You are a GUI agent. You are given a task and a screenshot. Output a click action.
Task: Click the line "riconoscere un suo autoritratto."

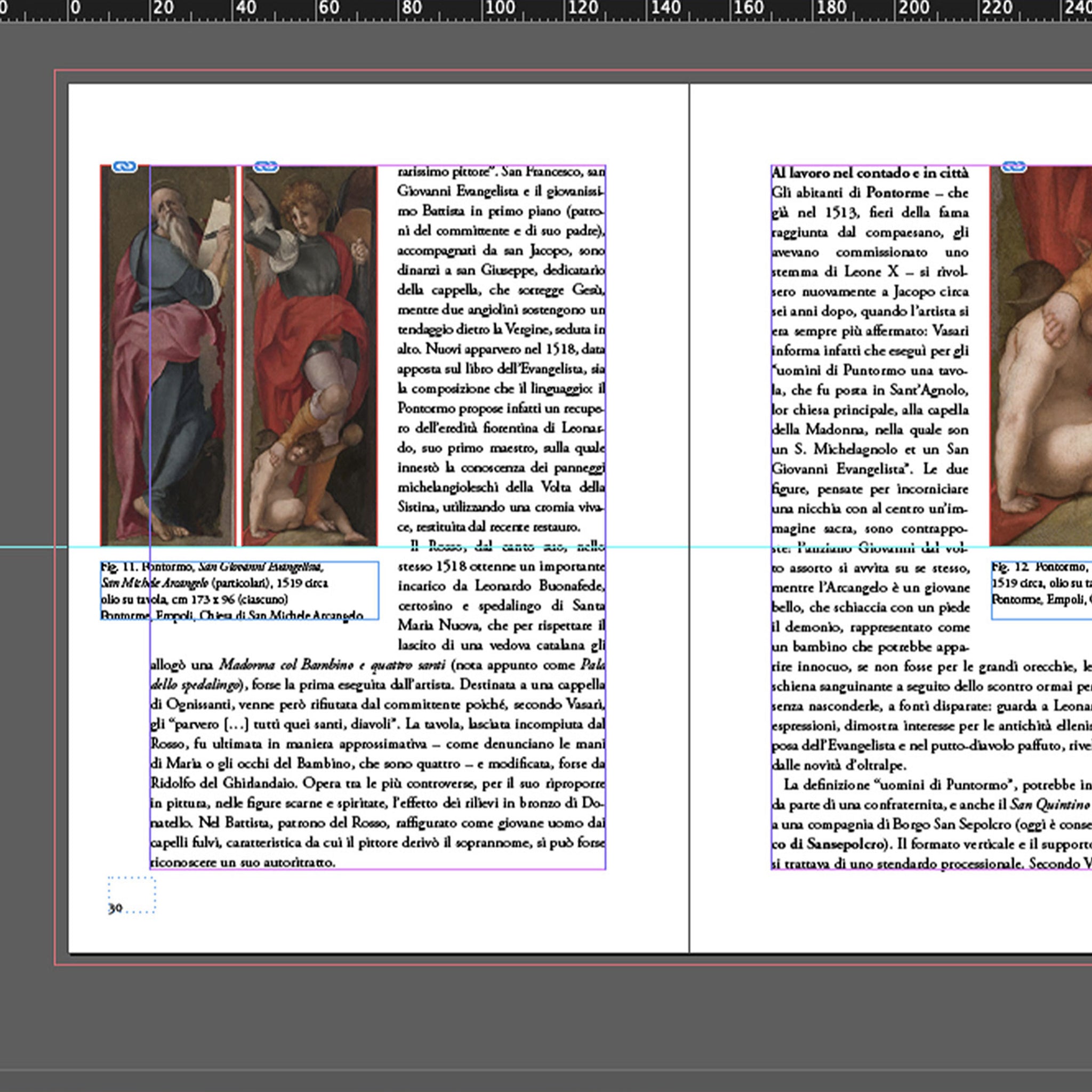point(243,863)
